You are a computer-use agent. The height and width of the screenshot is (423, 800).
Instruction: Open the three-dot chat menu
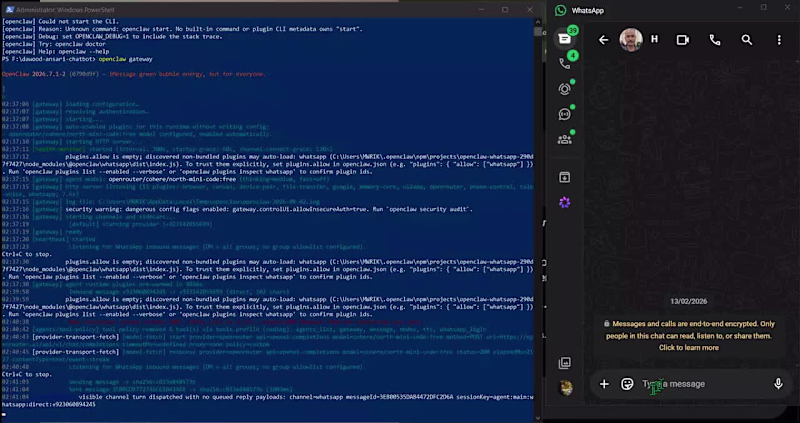pos(779,40)
